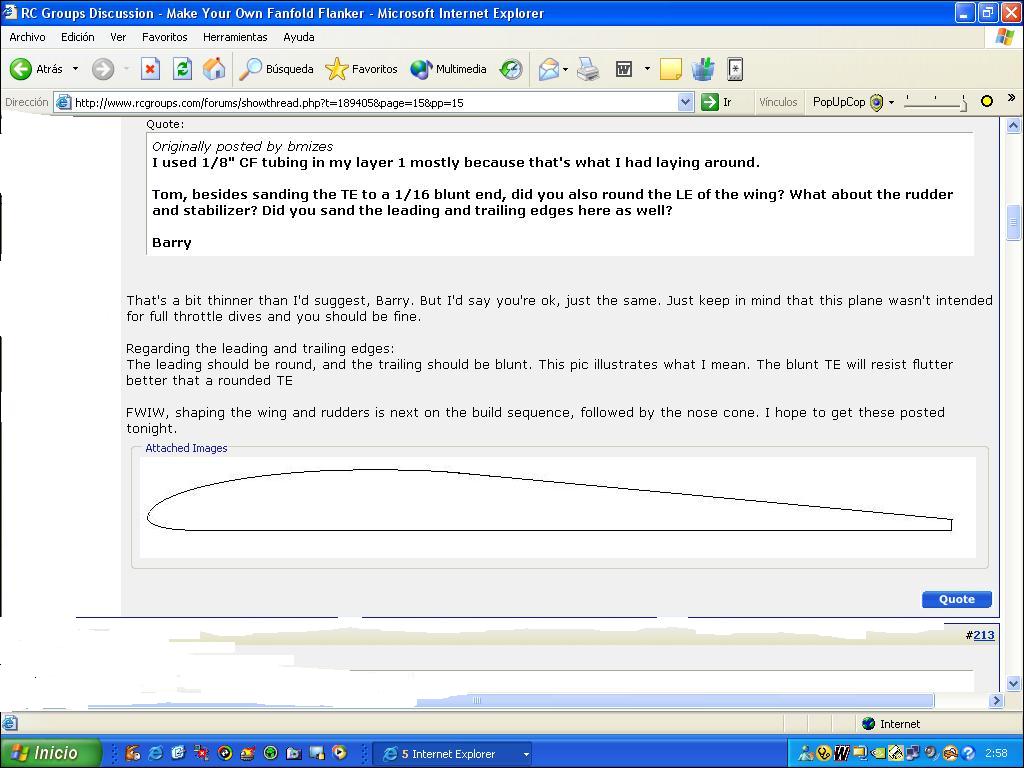The height and width of the screenshot is (768, 1024).
Task: Open the Windows Inicio start menu
Action: click(x=51, y=753)
